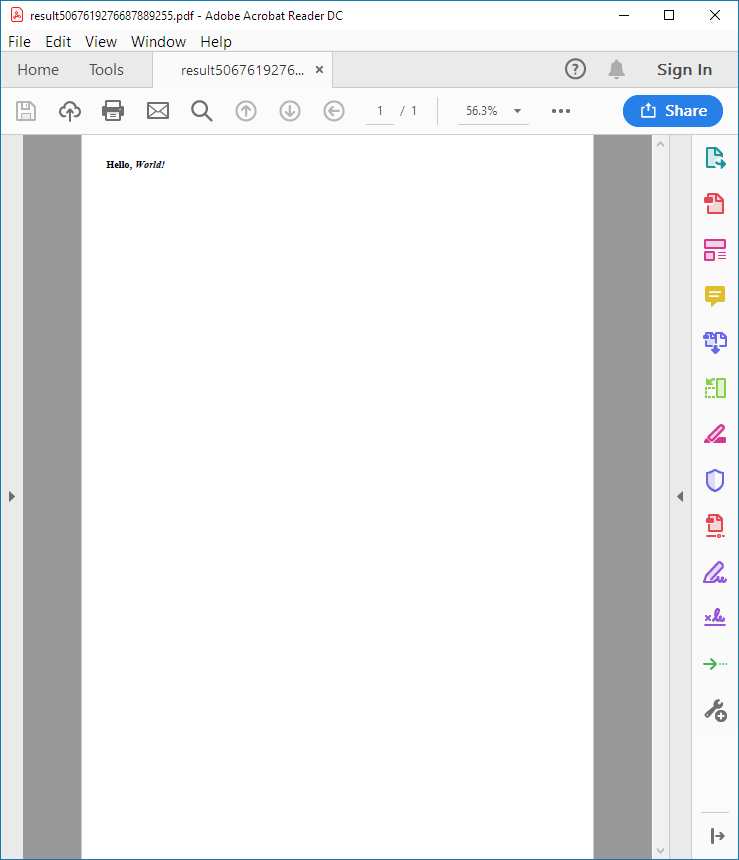Click the send by email envelope icon
This screenshot has width=739, height=860.
158,111
